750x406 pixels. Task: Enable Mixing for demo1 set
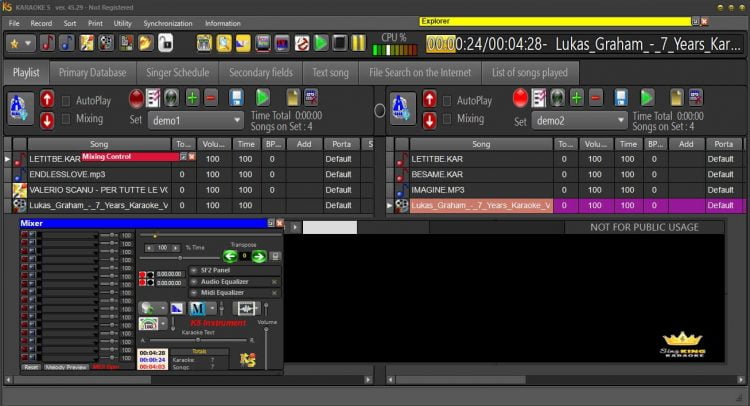[x=66, y=119]
